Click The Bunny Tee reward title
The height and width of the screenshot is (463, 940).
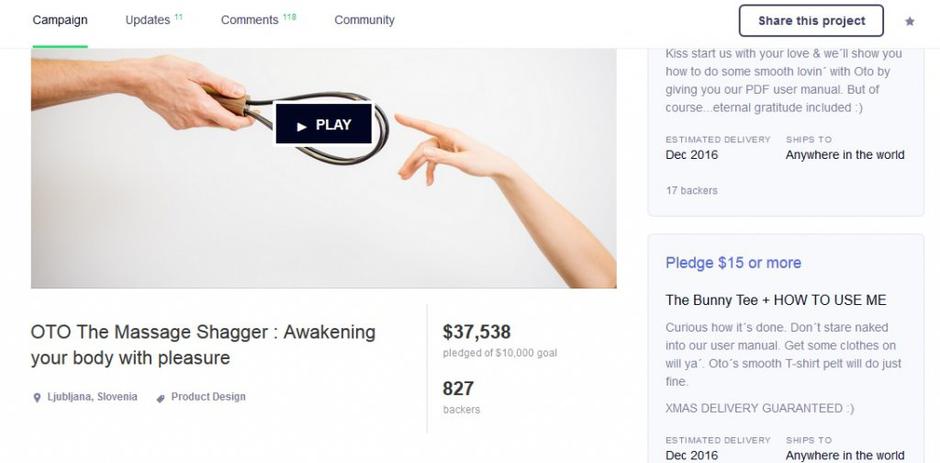776,300
